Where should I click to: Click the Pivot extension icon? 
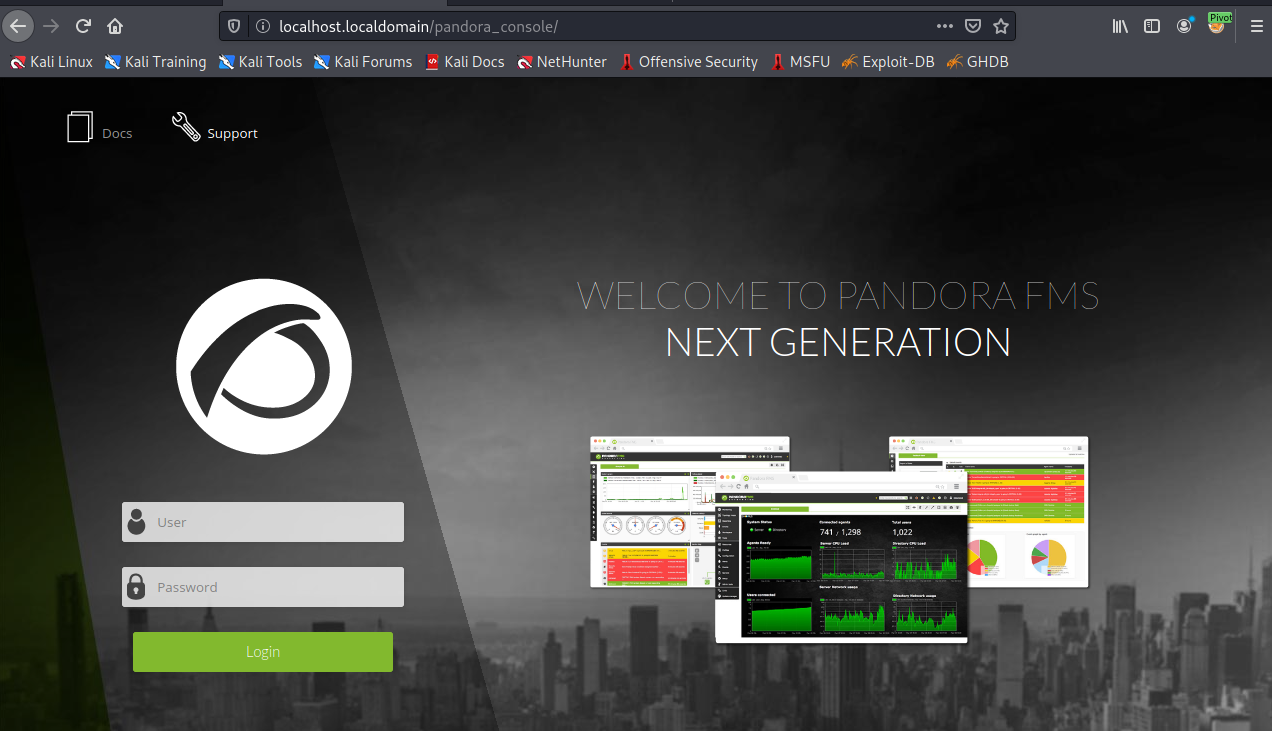pos(1217,24)
